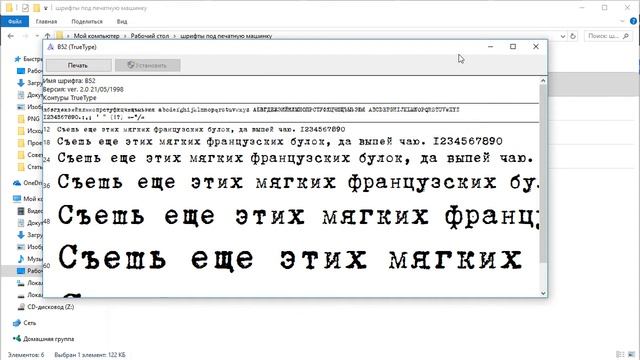Viewport: 640px width, 360px height.
Task: Open the Поделиться ribbon tab
Action: [x=87, y=21]
